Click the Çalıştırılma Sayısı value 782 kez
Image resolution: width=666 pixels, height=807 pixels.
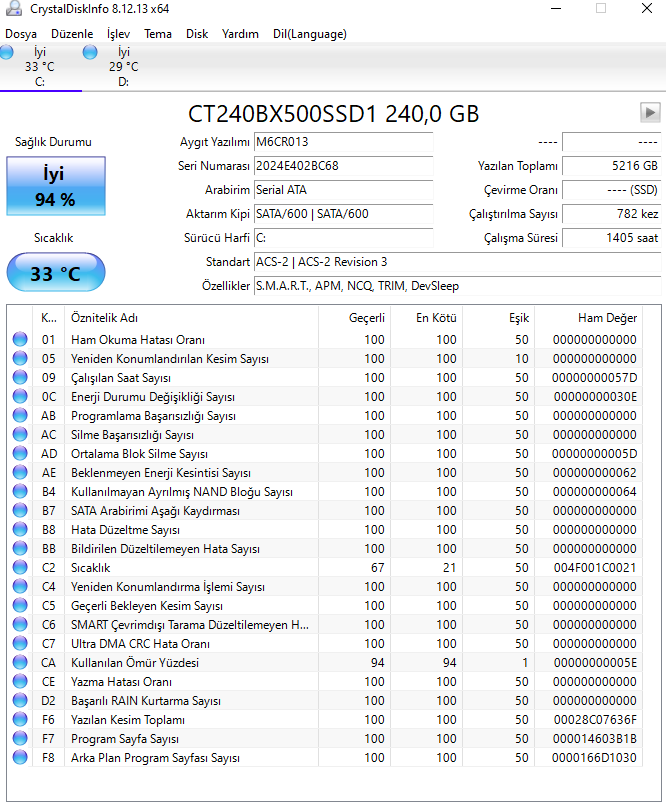click(x=611, y=214)
